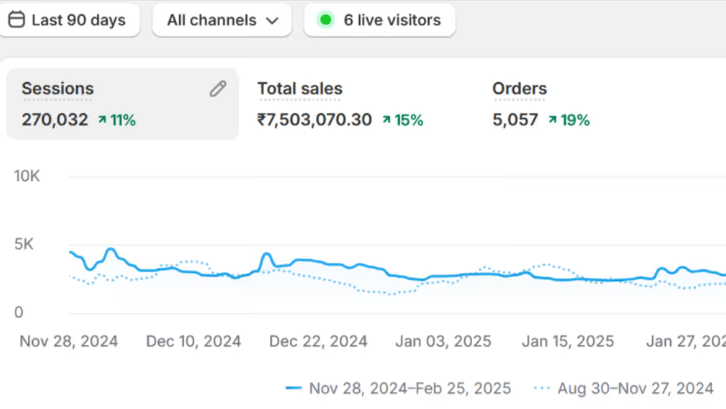Click the calendar icon beside Last 90 days

(x=14, y=20)
